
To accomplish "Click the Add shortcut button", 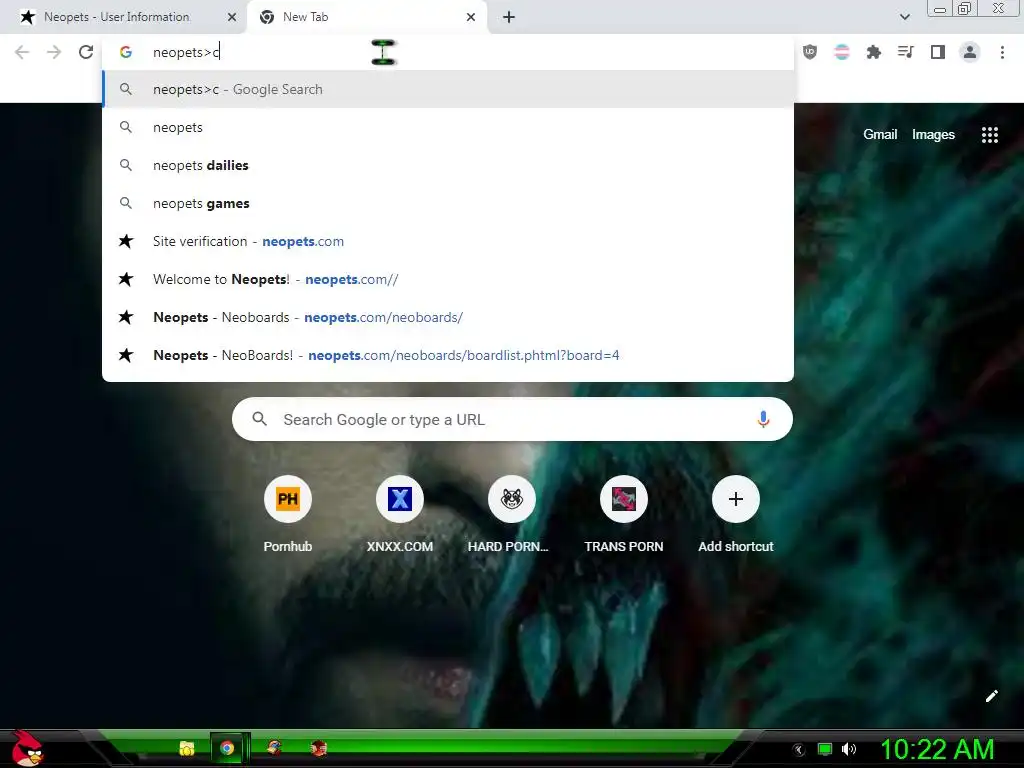I will coord(735,515).
